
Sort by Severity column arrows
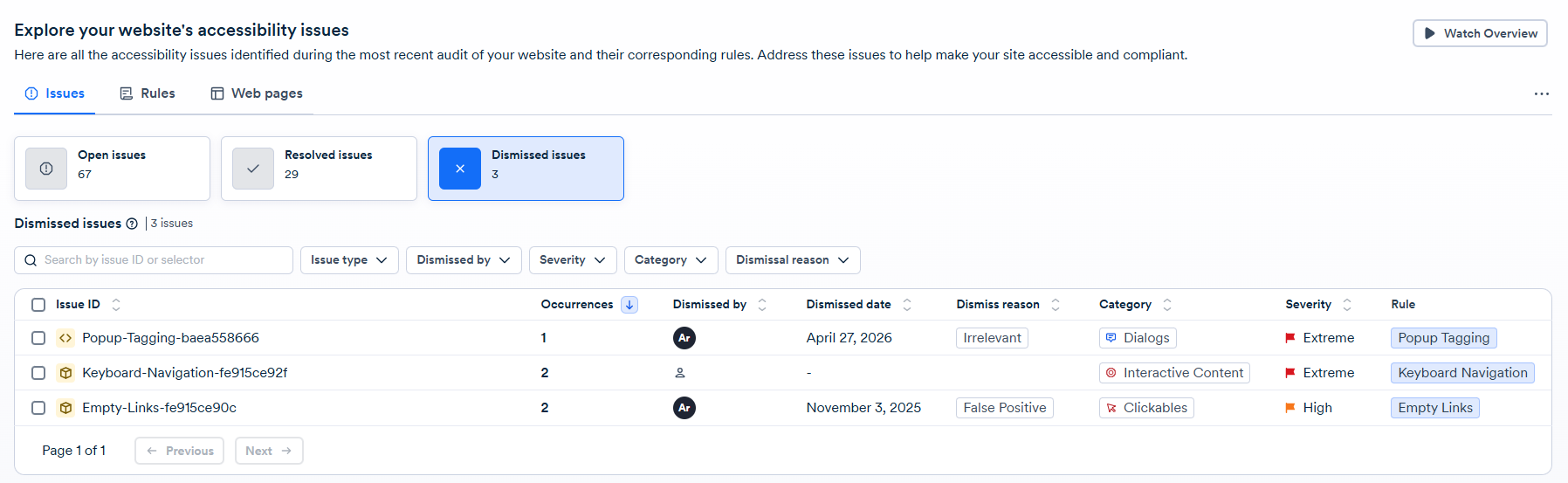(1347, 305)
